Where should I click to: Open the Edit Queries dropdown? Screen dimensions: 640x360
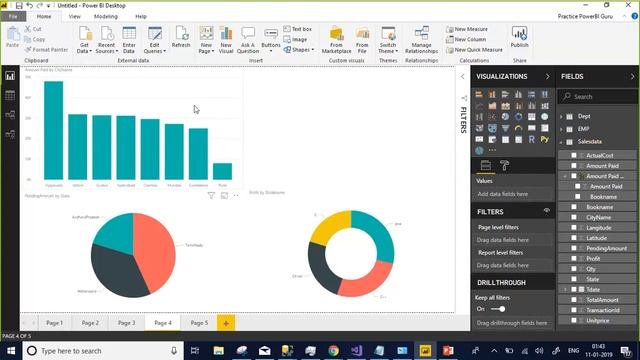tap(154, 40)
